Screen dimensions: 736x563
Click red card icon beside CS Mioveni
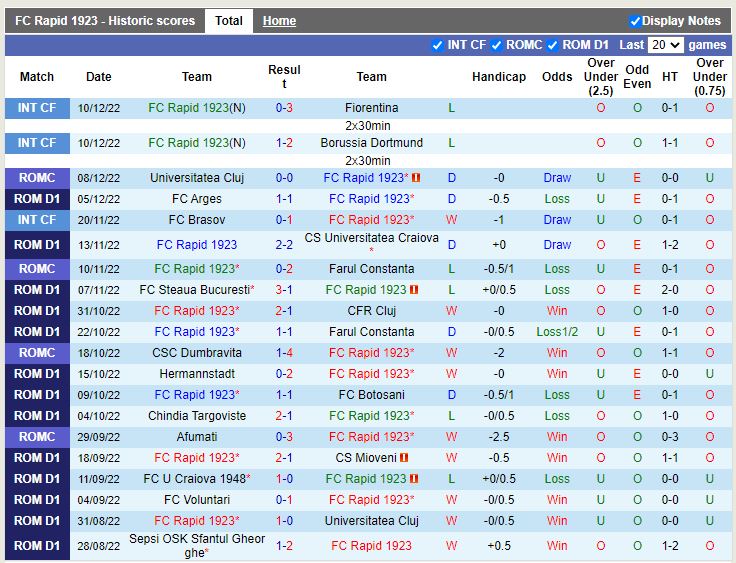click(404, 458)
